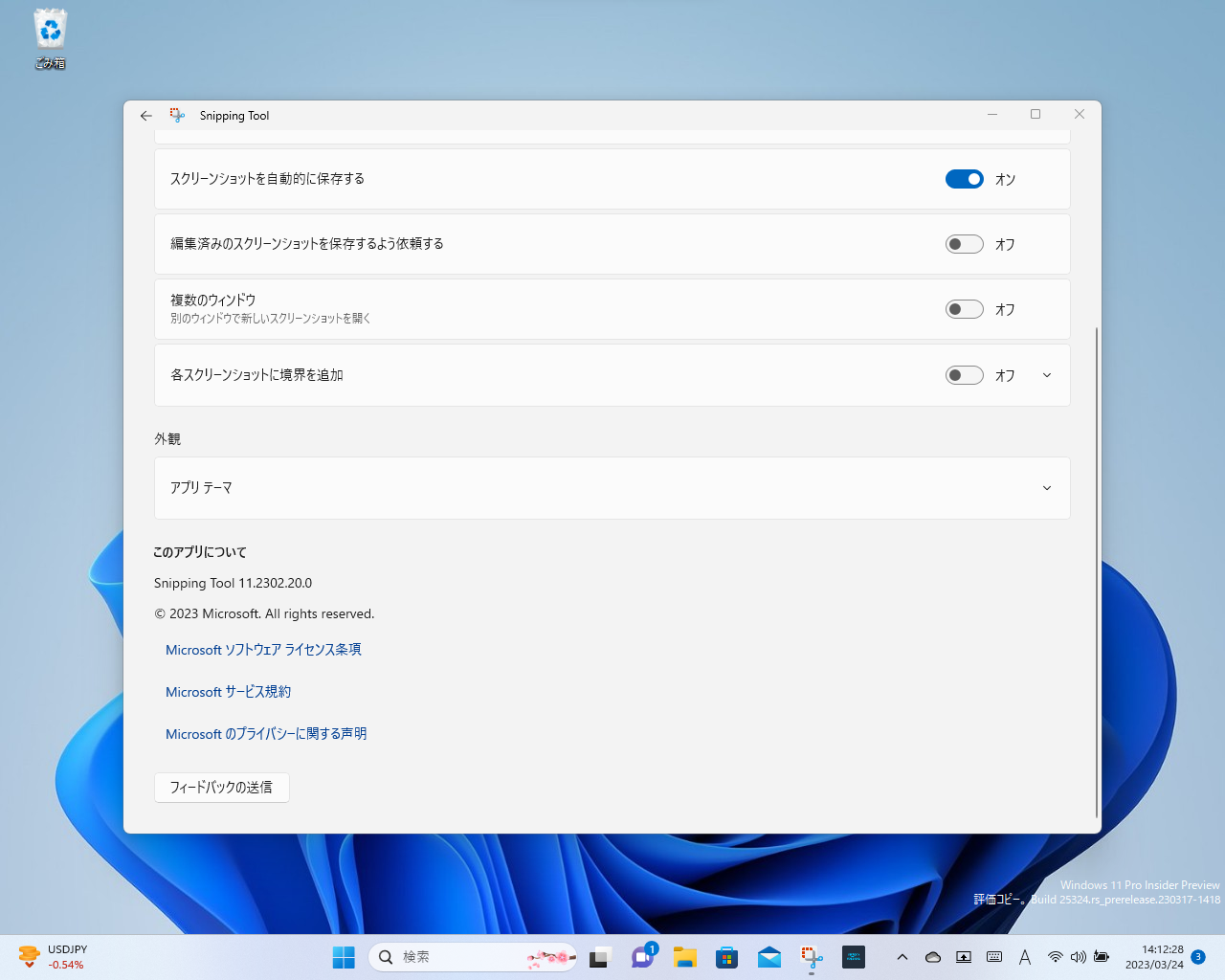1225x980 pixels.
Task: Open the Microsoft ソフトウェア ライセンス条項 link
Action: 263,650
